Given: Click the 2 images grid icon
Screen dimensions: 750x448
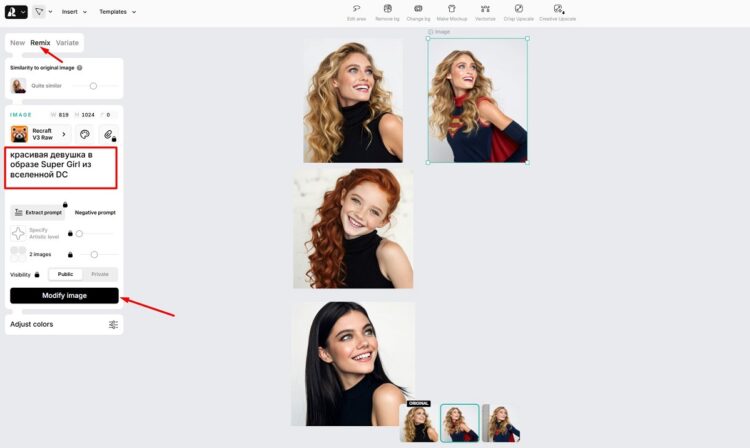Looking at the screenshot, I should (x=18, y=254).
